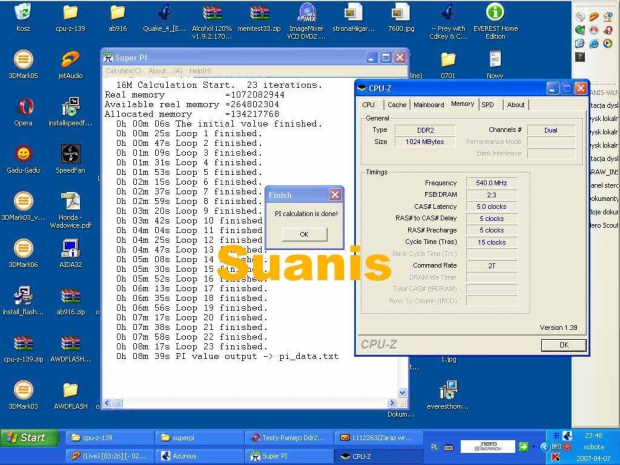Close the Finish dialog with the X

(x=335, y=195)
